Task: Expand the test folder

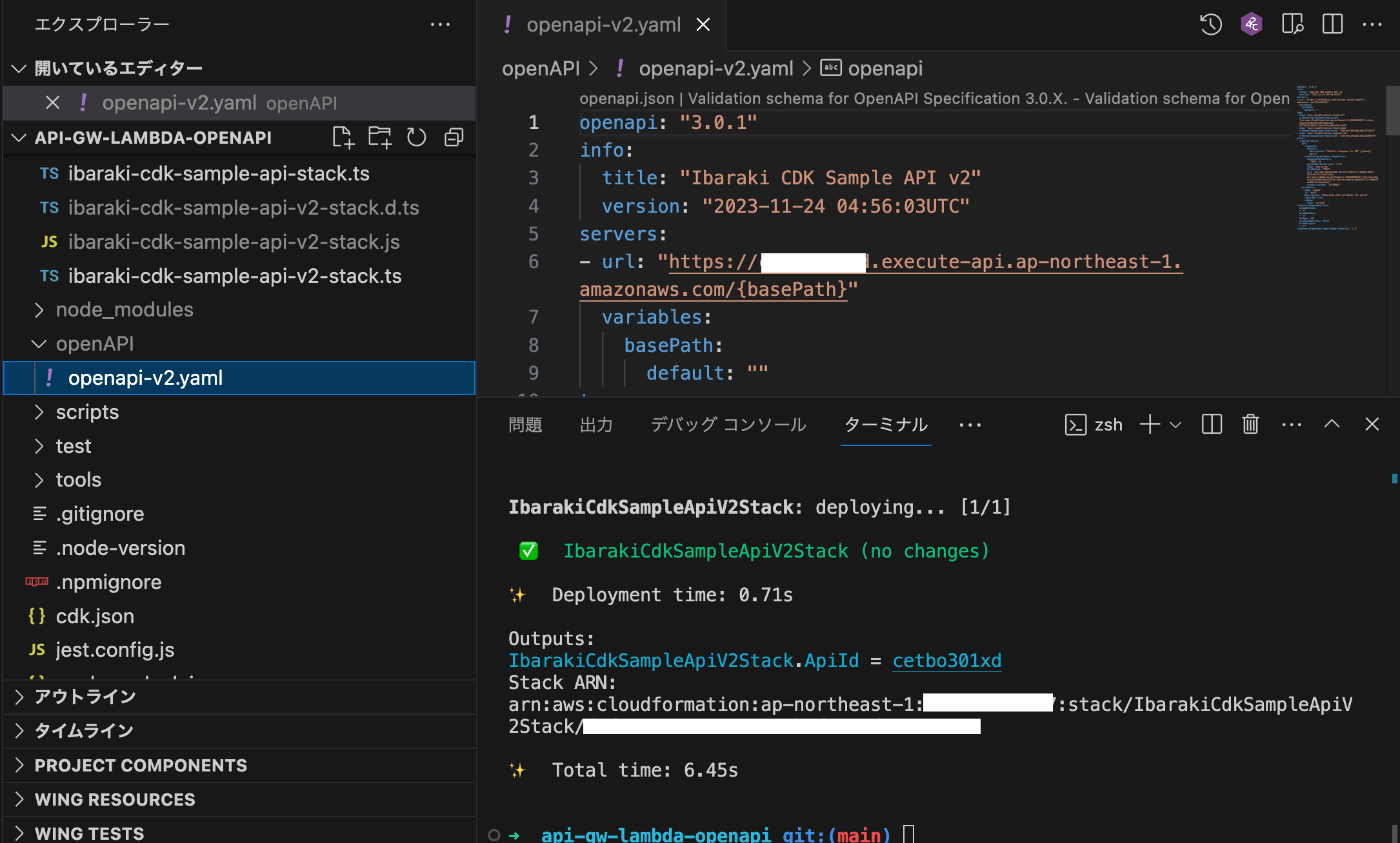Action: pyautogui.click(x=39, y=446)
